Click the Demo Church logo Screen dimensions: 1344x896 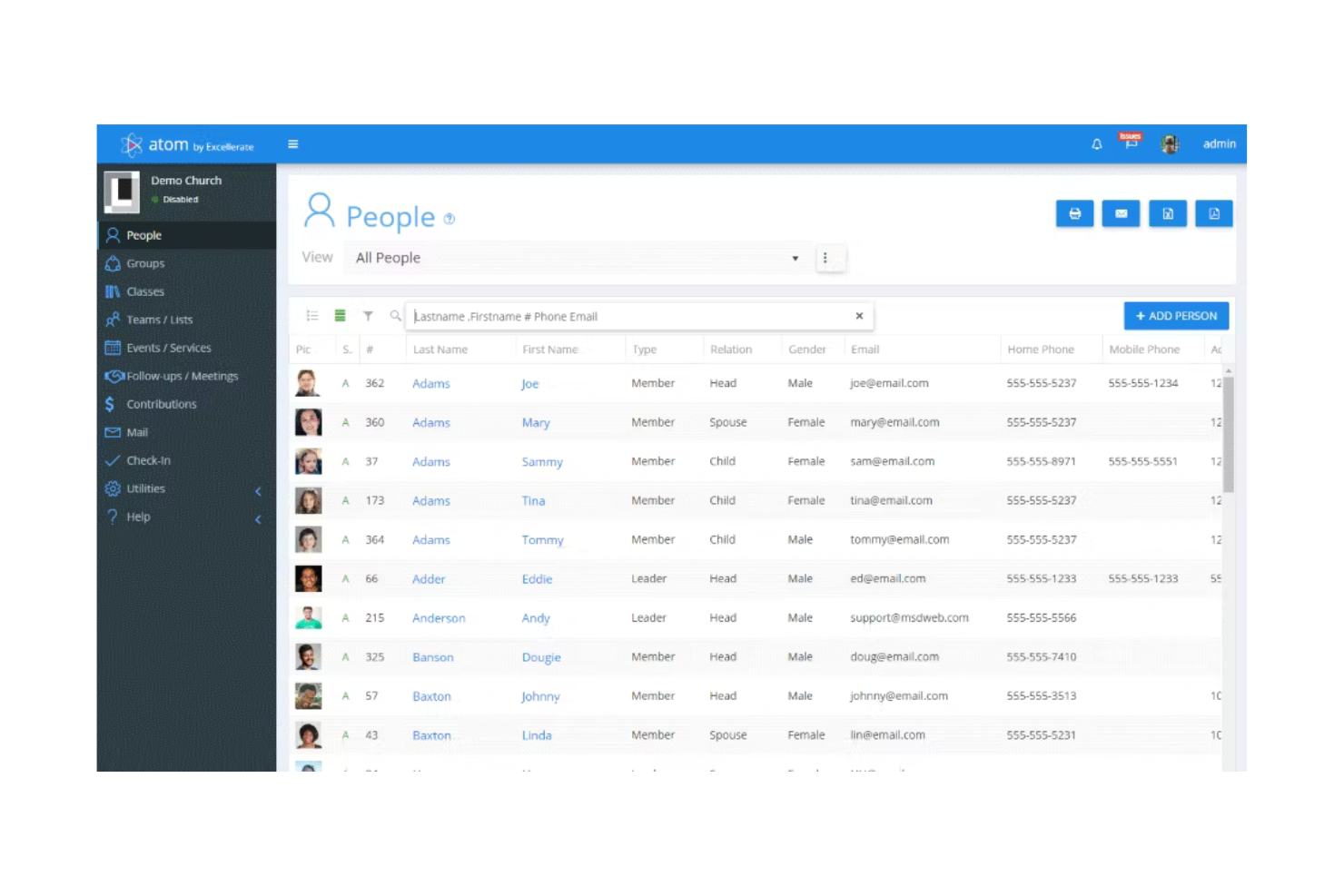coord(122,192)
